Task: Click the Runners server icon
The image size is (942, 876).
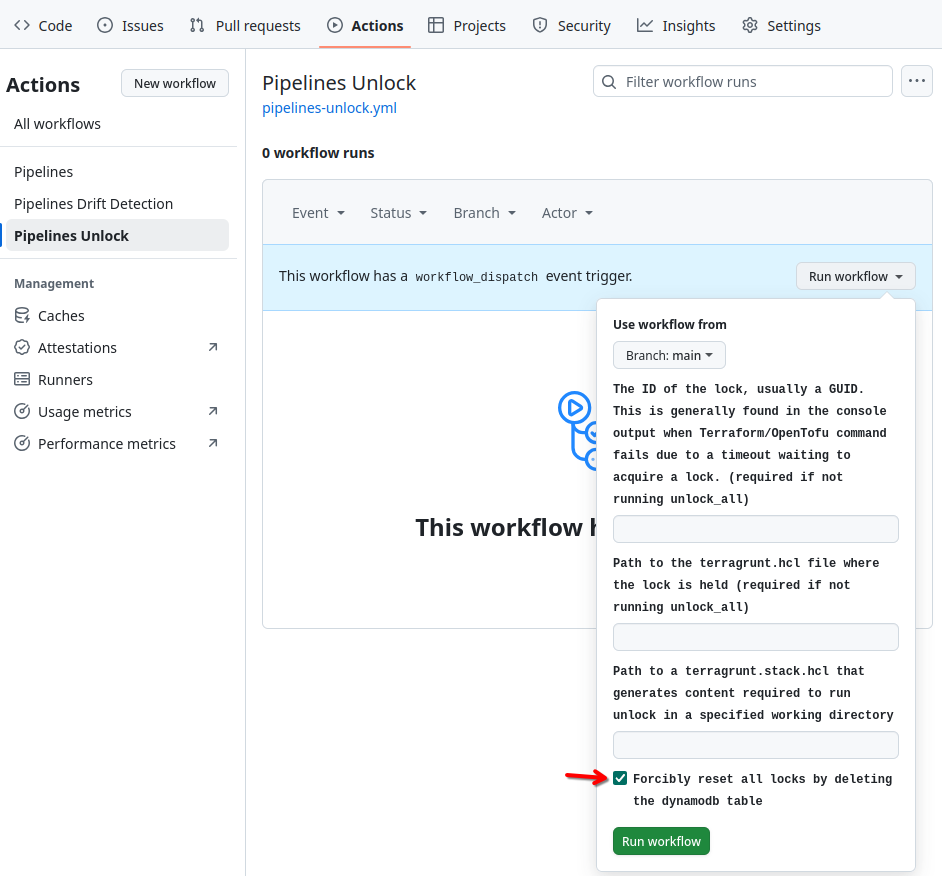Action: tap(22, 380)
